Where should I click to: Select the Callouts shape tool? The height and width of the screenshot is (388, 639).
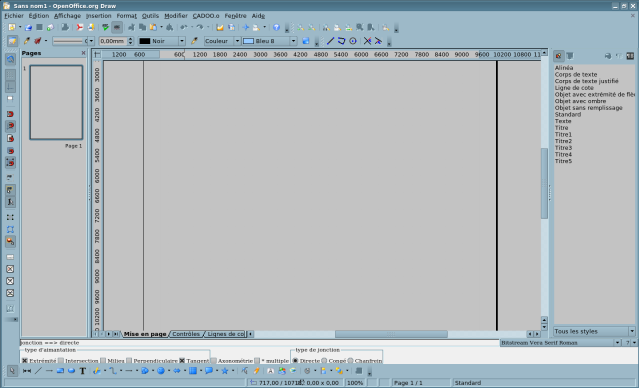tap(209, 371)
